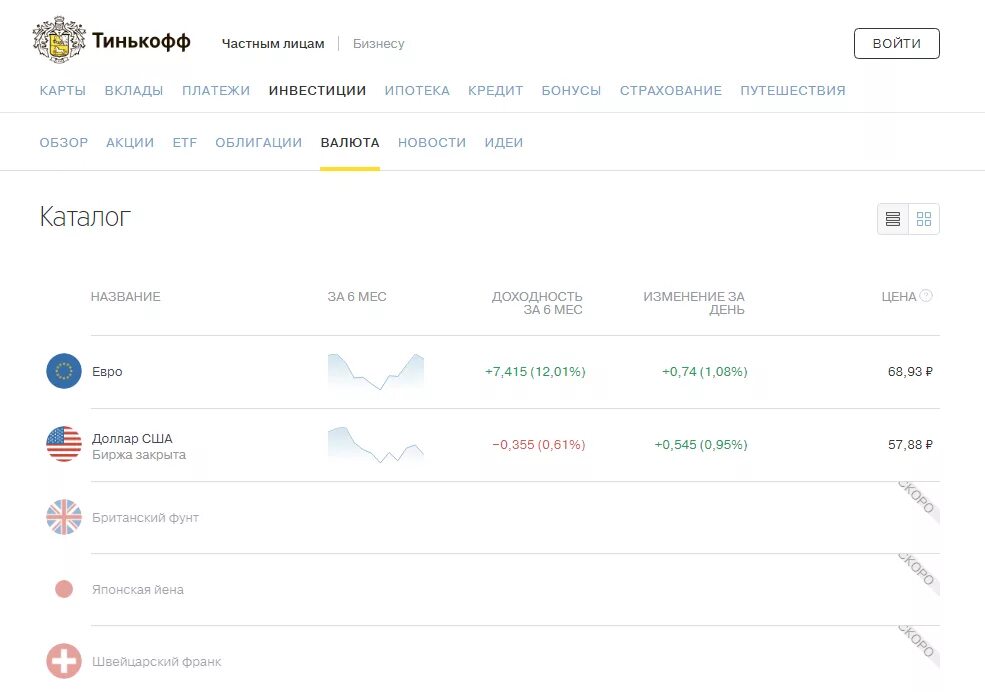Open the Euro six-month chart thumbnail
The image size is (985, 692).
click(376, 372)
